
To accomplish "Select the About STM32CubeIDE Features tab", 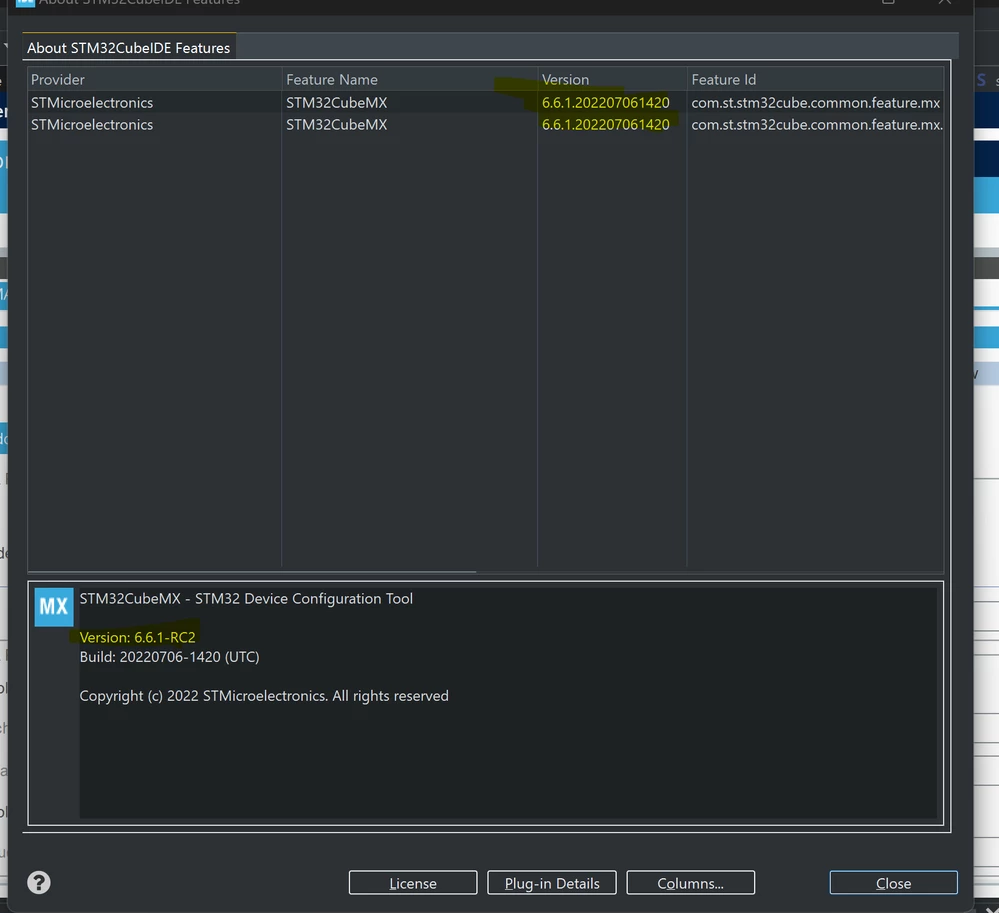I will coord(129,48).
